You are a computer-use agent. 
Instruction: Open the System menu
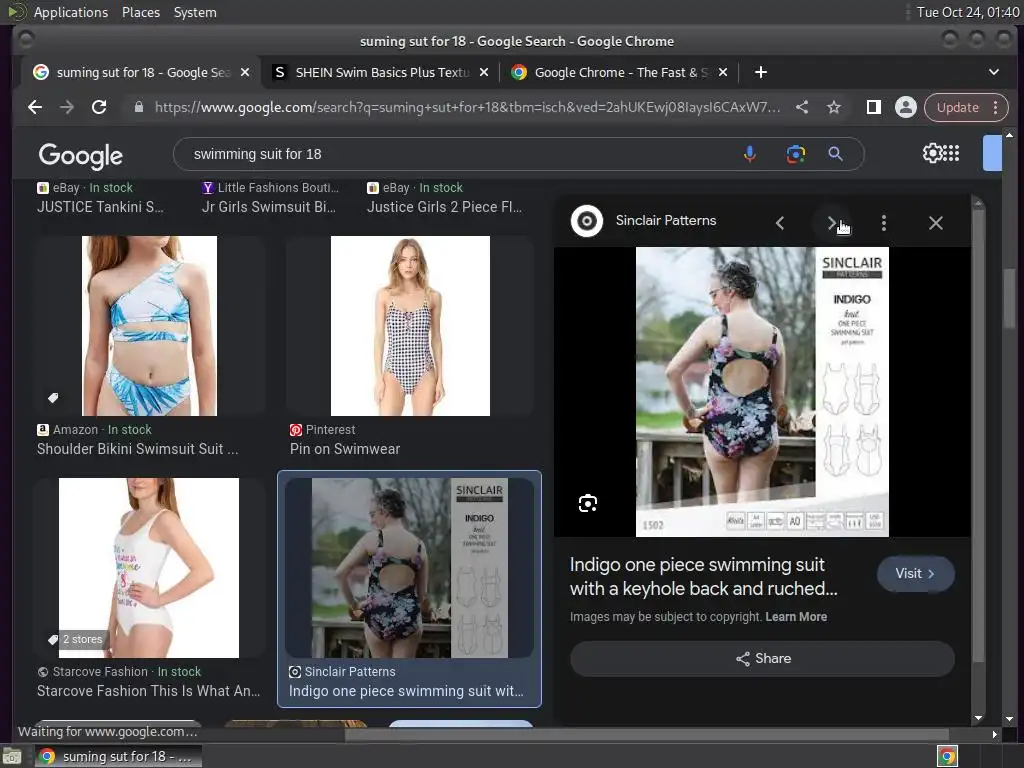tap(195, 12)
